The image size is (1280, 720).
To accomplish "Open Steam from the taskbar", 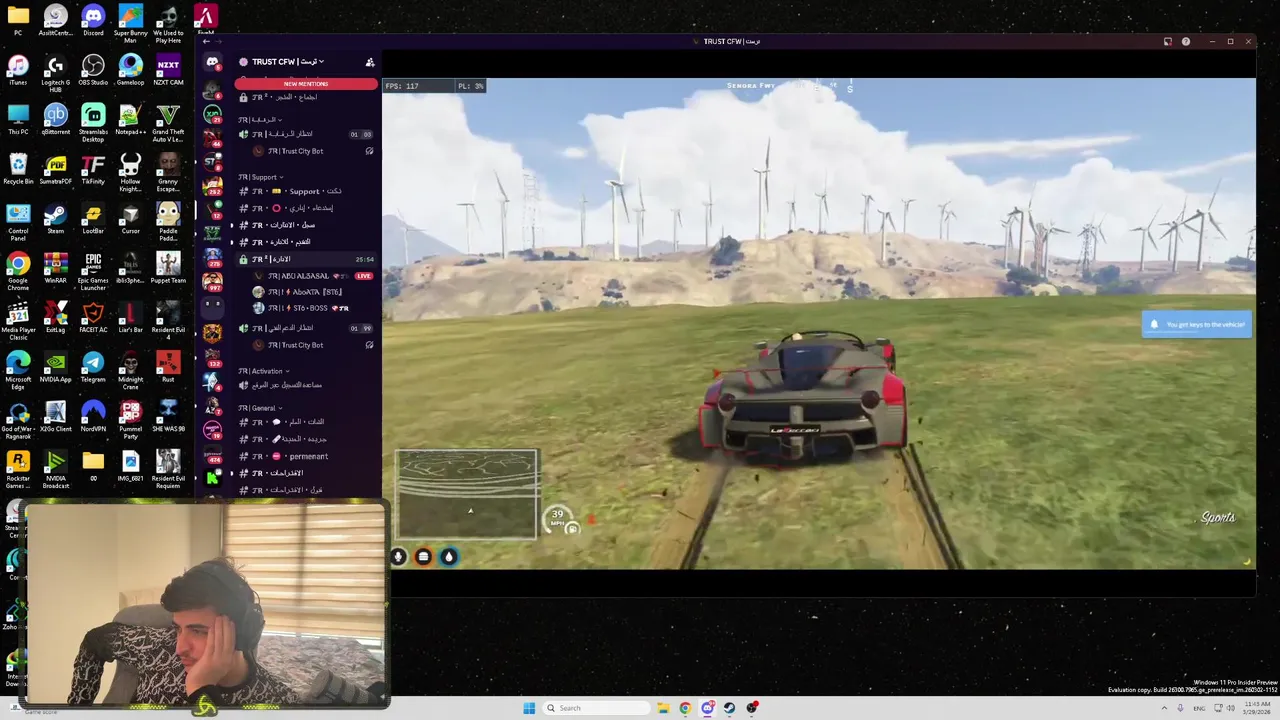I will [x=729, y=708].
